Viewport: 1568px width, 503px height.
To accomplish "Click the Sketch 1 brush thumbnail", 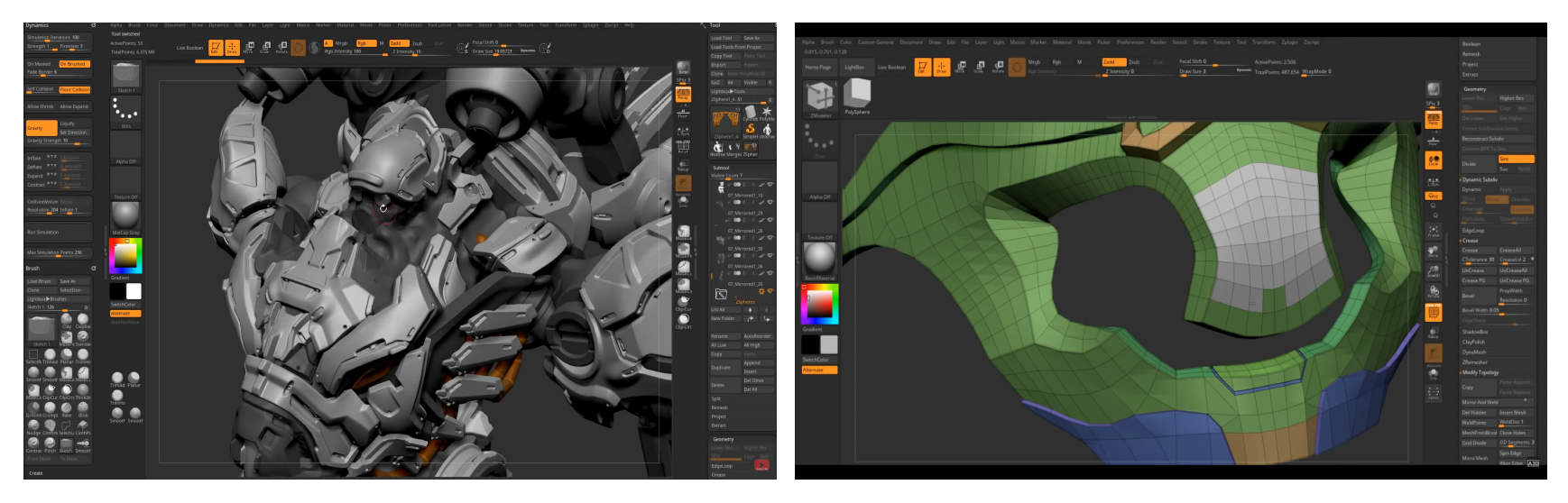I will pyautogui.click(x=125, y=76).
